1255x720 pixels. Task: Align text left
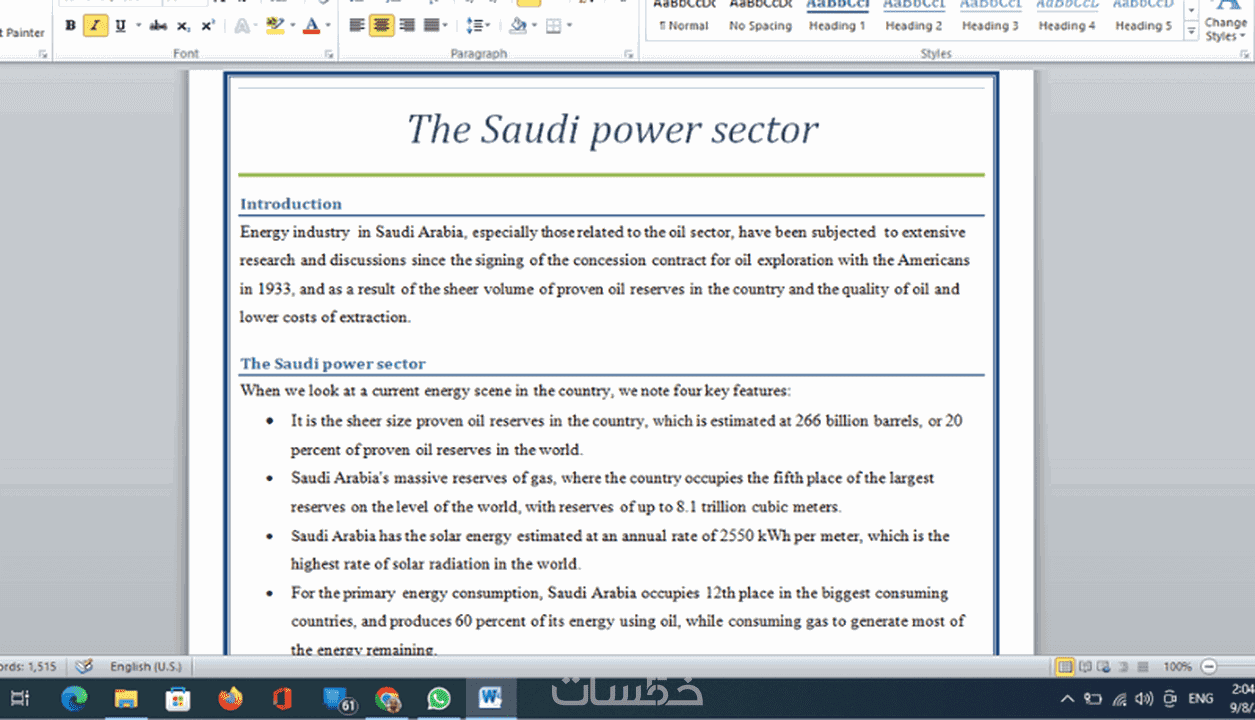357,26
